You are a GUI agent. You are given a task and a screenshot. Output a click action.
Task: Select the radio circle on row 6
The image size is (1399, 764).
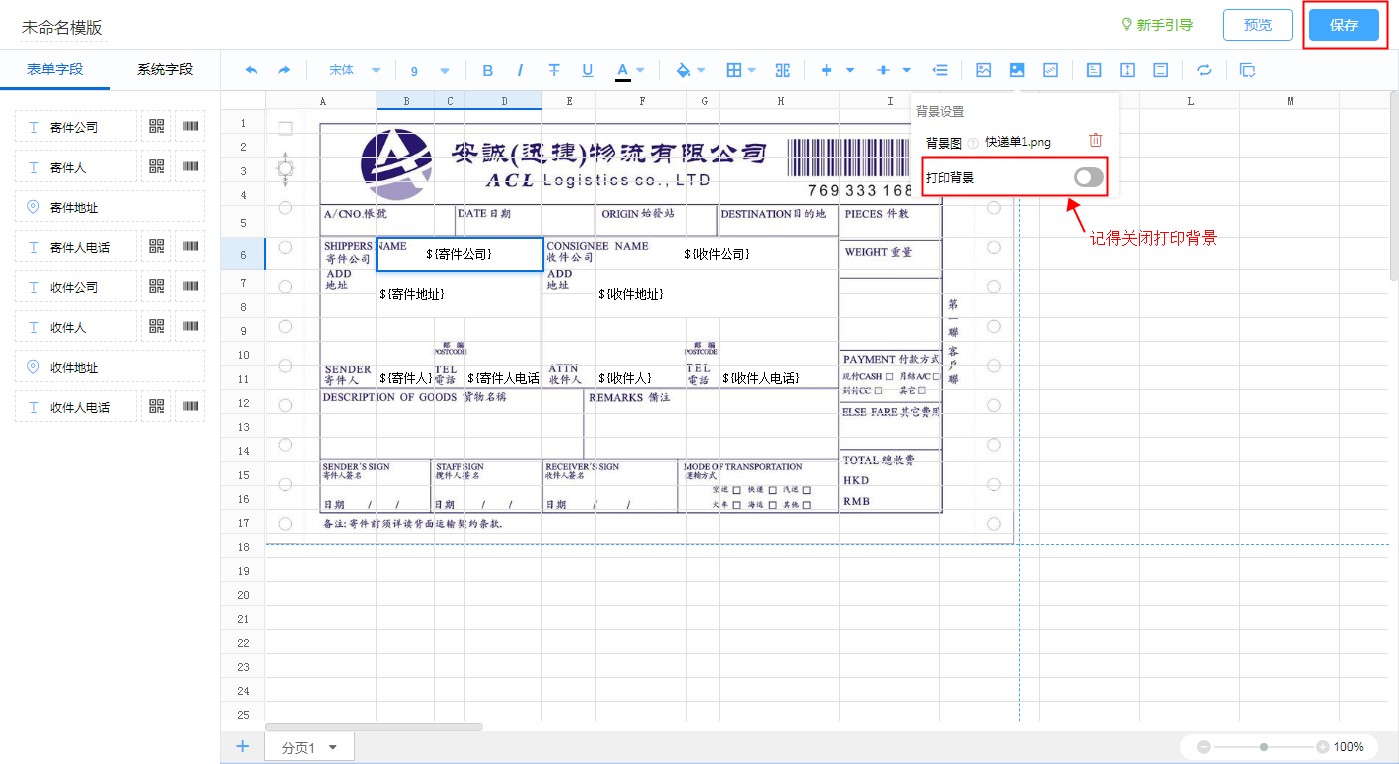point(285,247)
